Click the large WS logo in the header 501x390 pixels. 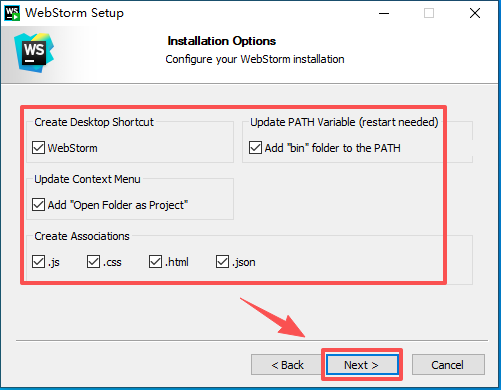click(x=34, y=53)
